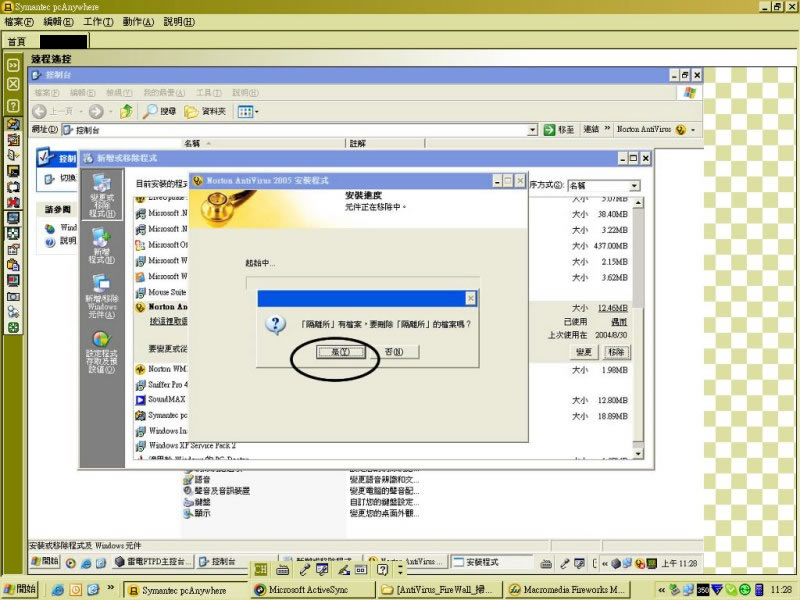Viewport: 800px width, 600px height.
Task: Click the camera screenshot icon in the side toolbar
Action: click(13, 296)
